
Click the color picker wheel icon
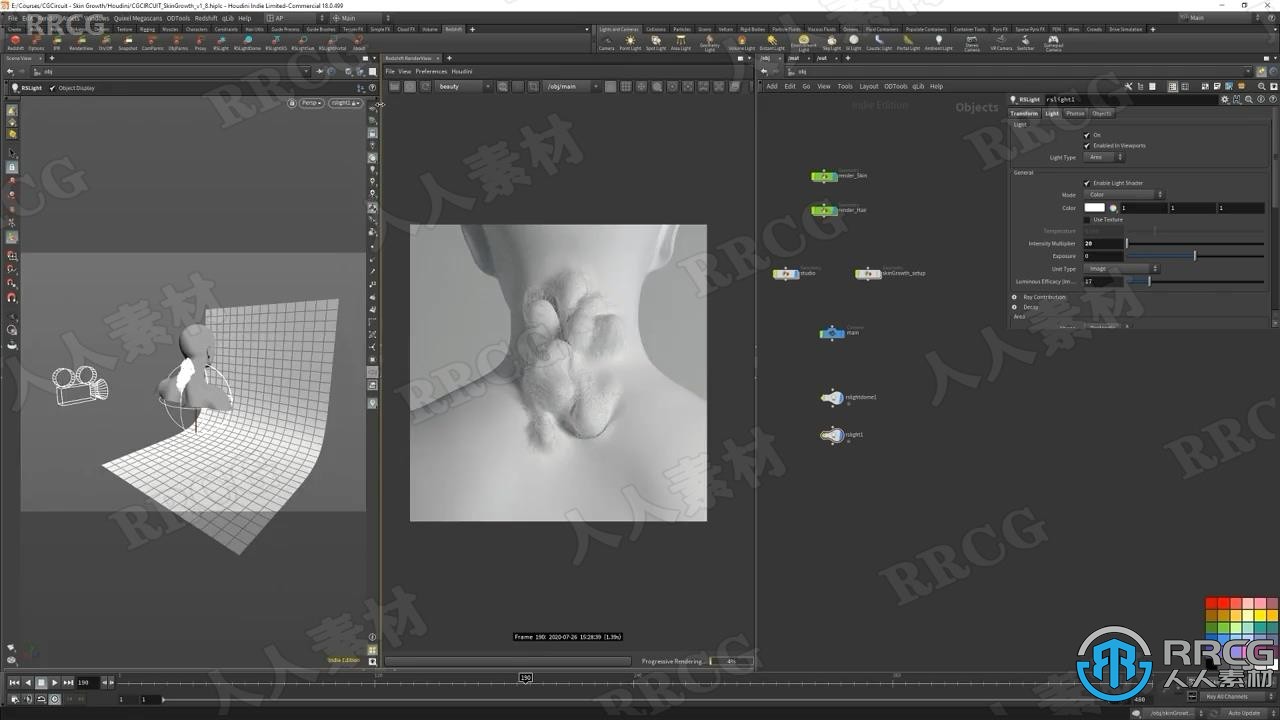tap(1113, 208)
